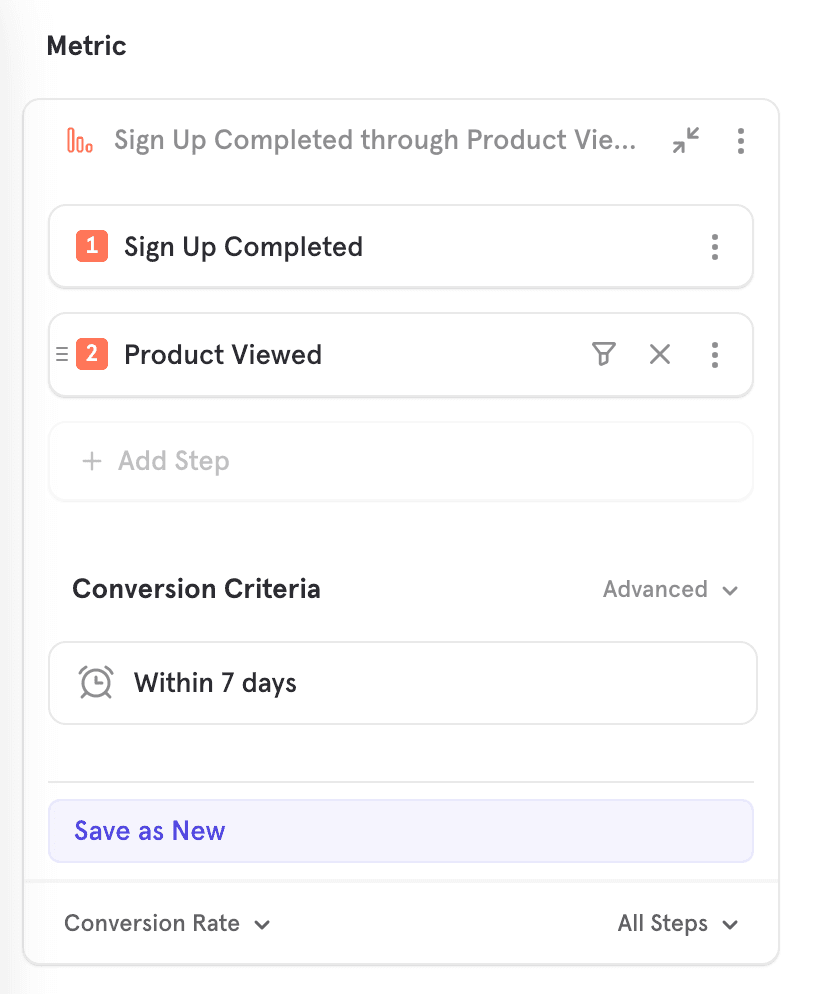Remove the Product Viewed step with X
Screen dimensions: 816x994
click(660, 354)
